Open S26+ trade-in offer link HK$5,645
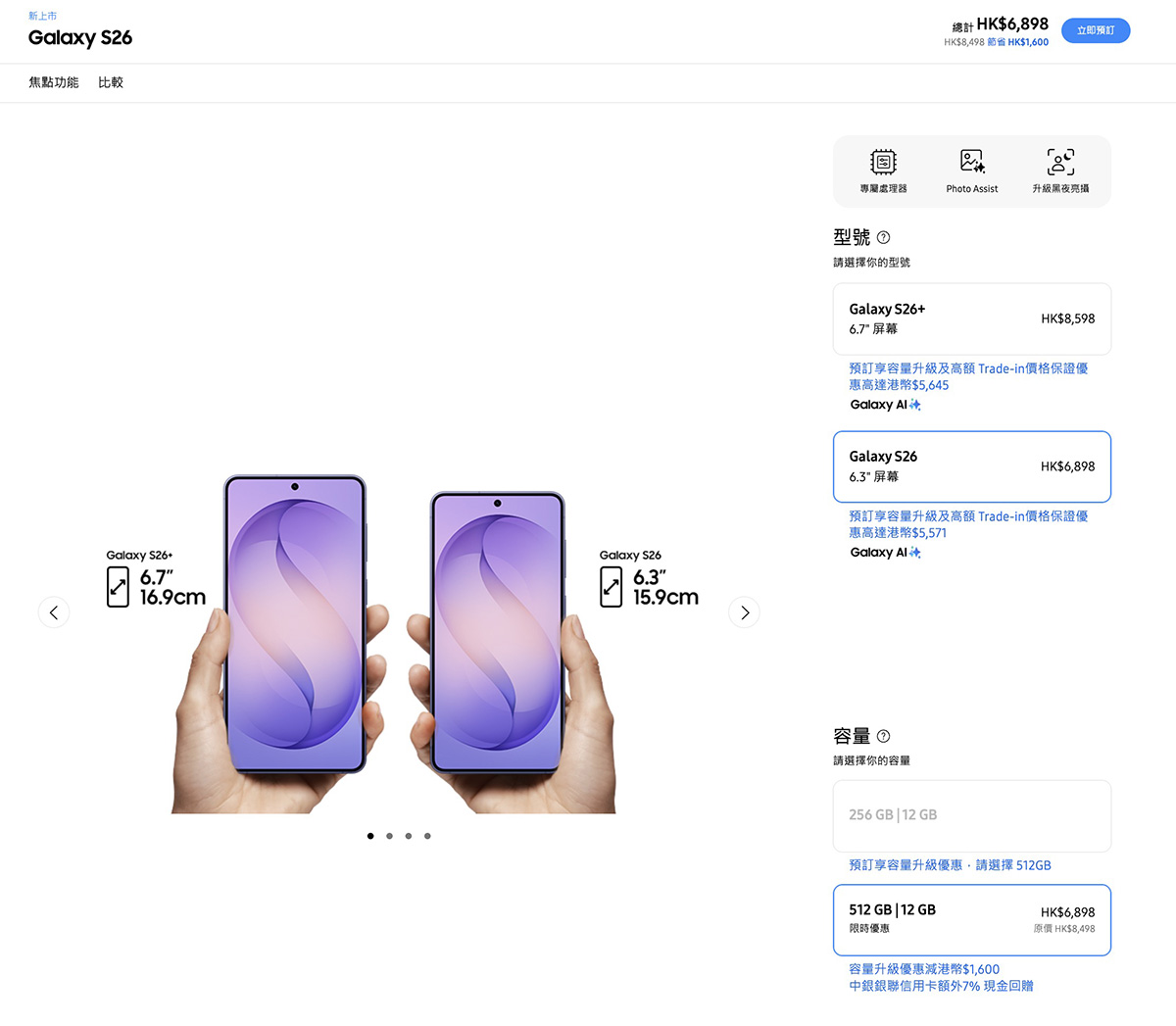This screenshot has width=1176, height=1026. pos(968,376)
